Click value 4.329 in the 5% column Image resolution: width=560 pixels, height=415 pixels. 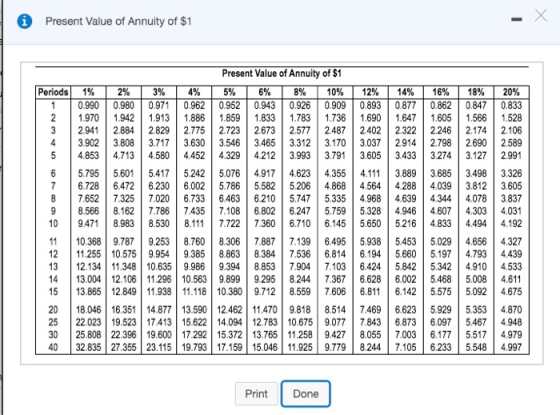point(230,156)
